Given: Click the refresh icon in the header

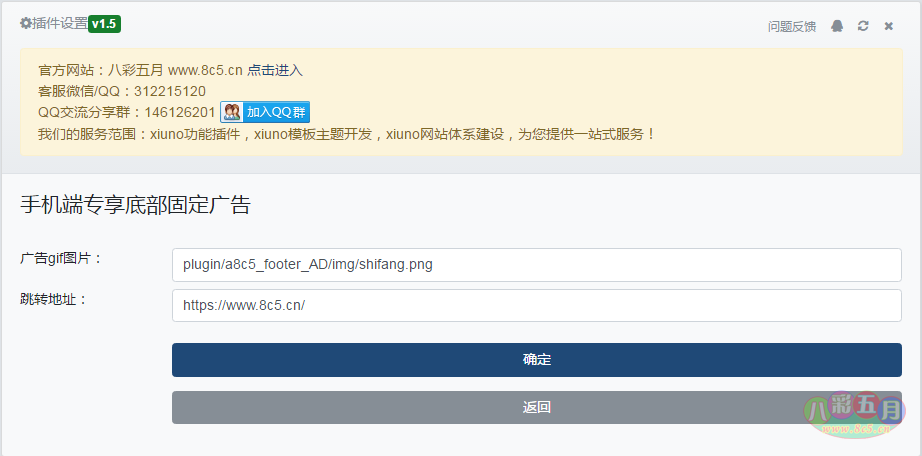Looking at the screenshot, I should (x=863, y=26).
